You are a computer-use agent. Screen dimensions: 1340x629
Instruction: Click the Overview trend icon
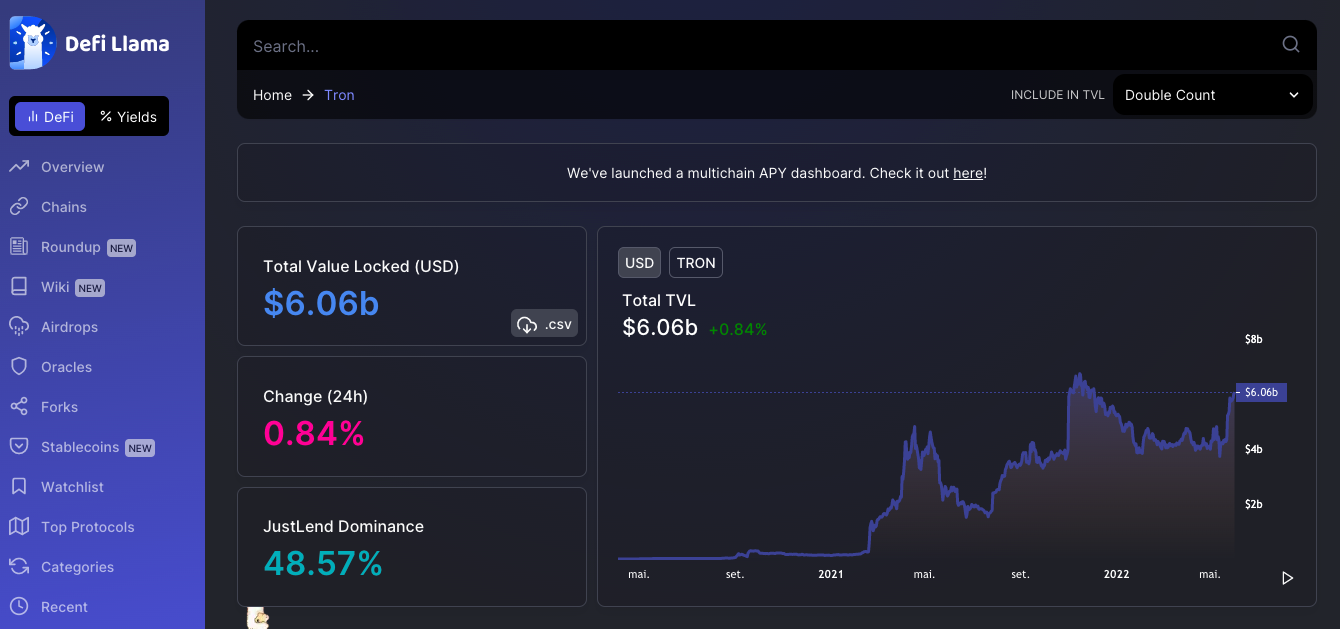(19, 167)
